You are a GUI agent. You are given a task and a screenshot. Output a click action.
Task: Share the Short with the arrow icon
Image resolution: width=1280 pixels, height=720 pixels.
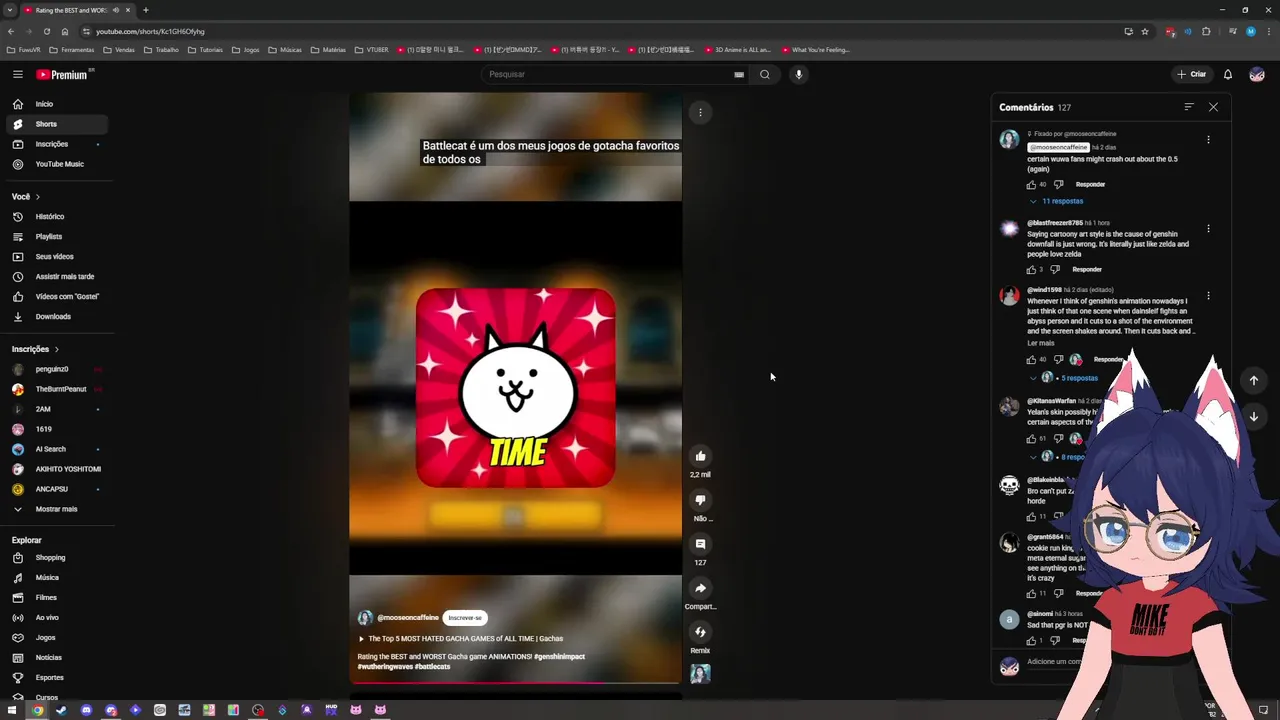pos(700,588)
